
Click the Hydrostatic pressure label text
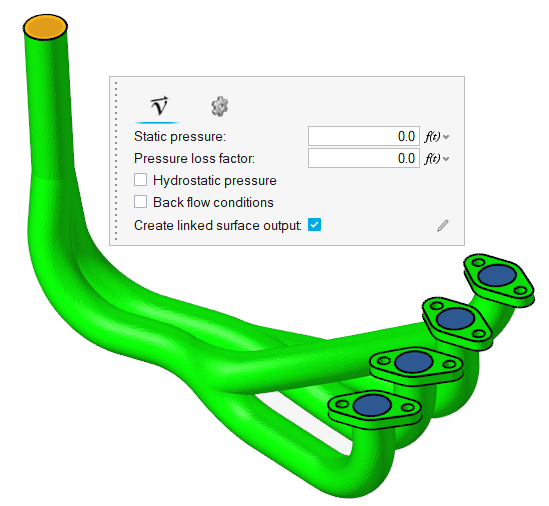[x=215, y=181]
